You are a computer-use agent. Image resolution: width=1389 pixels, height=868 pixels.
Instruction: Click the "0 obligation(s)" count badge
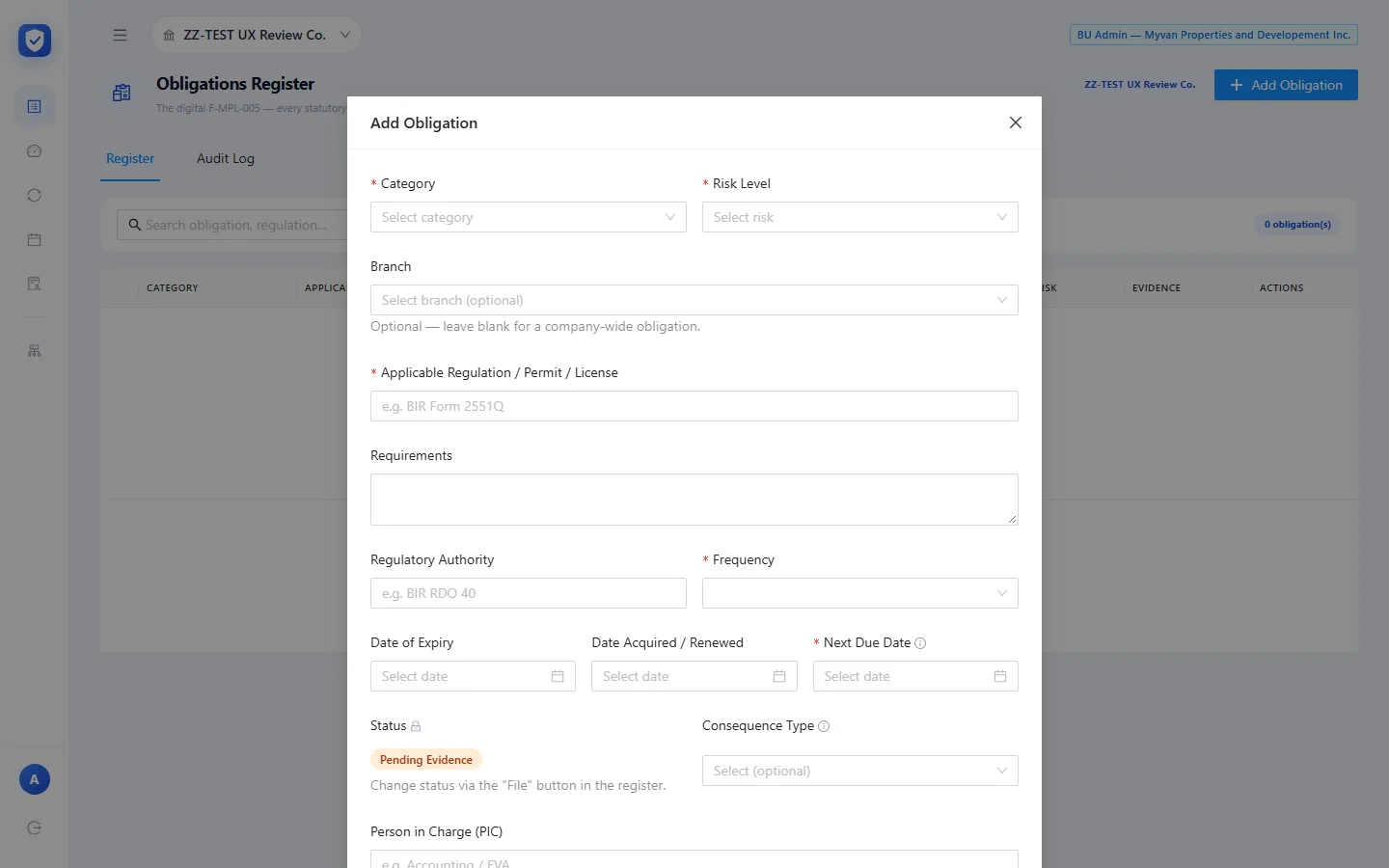pyautogui.click(x=1297, y=225)
